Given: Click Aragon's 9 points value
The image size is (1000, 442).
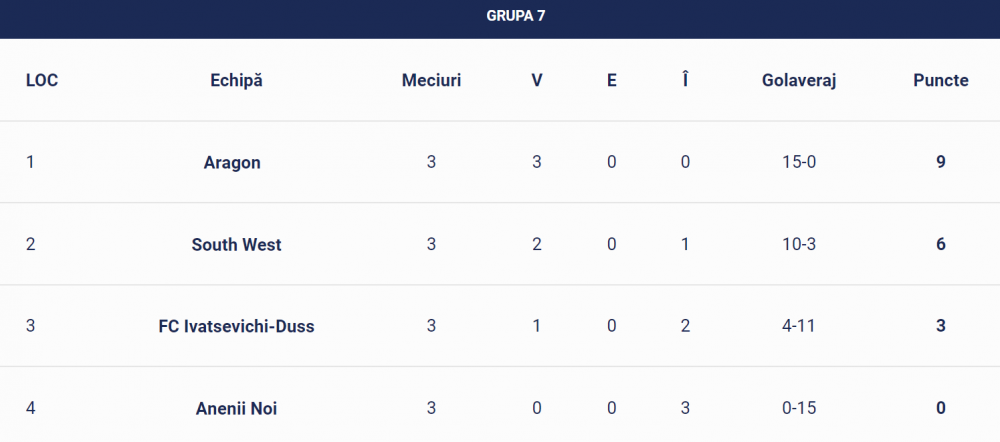Looking at the screenshot, I should [941, 162].
